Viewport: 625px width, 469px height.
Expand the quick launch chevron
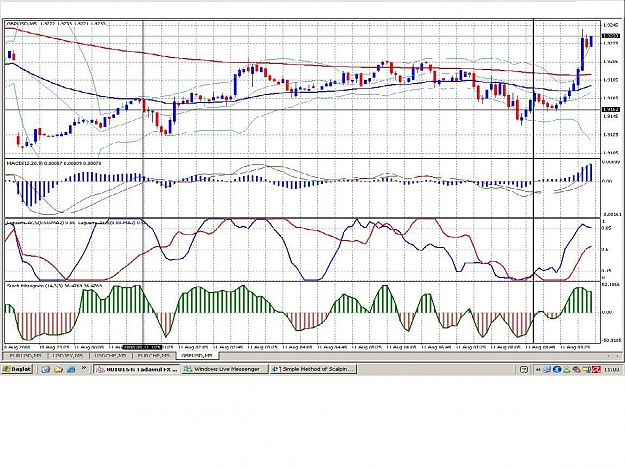[x=84, y=368]
